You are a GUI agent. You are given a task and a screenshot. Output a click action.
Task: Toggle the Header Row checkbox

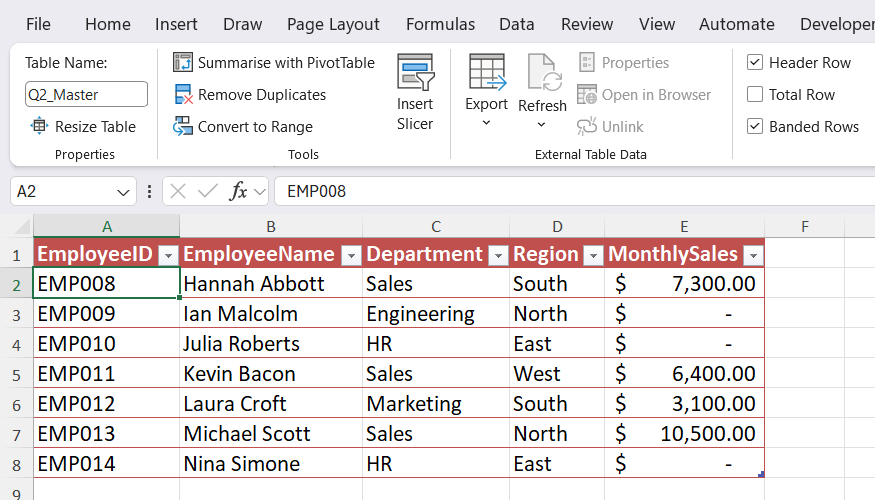[754, 62]
